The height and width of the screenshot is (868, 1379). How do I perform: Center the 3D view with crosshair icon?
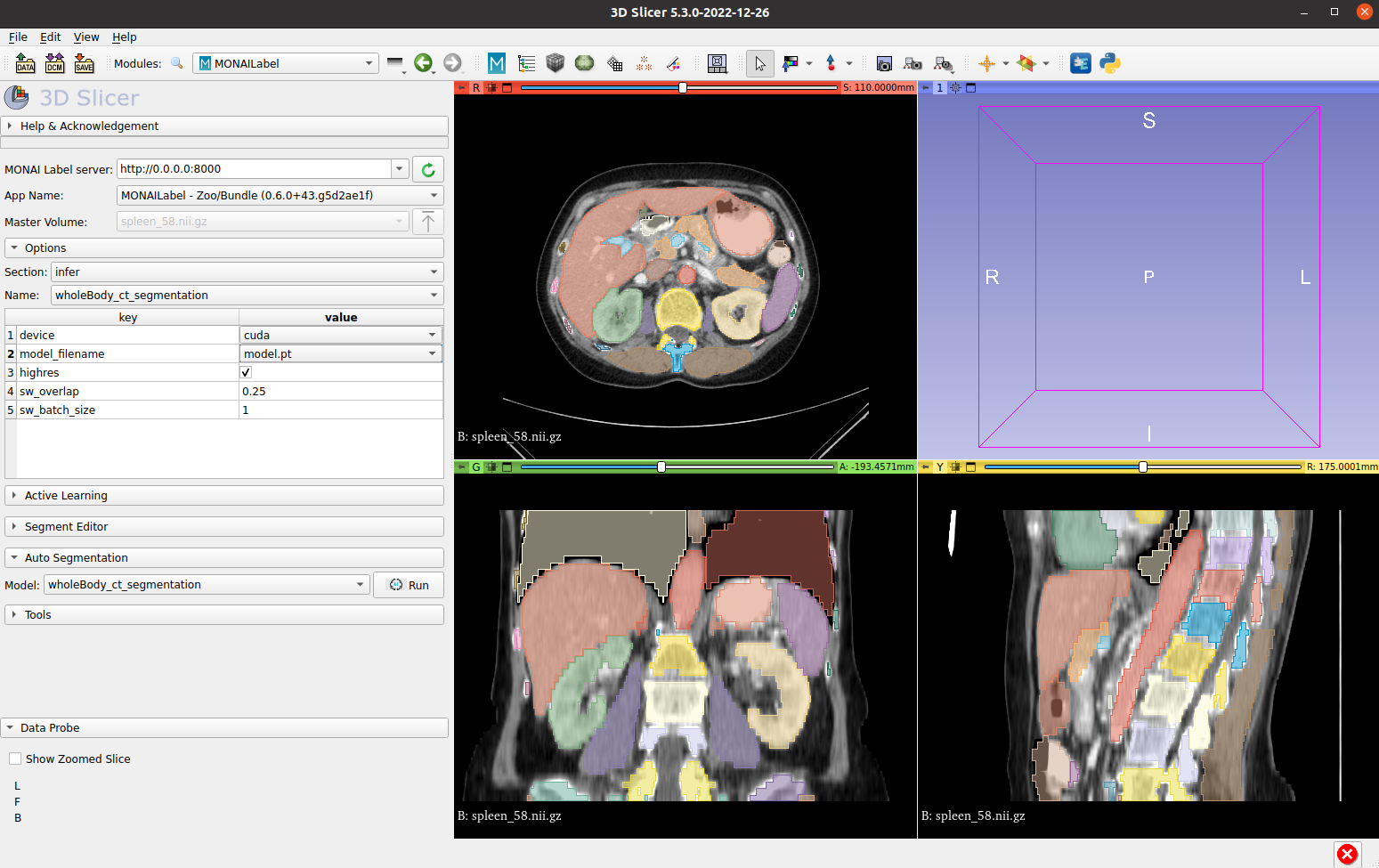pyautogui.click(x=955, y=88)
